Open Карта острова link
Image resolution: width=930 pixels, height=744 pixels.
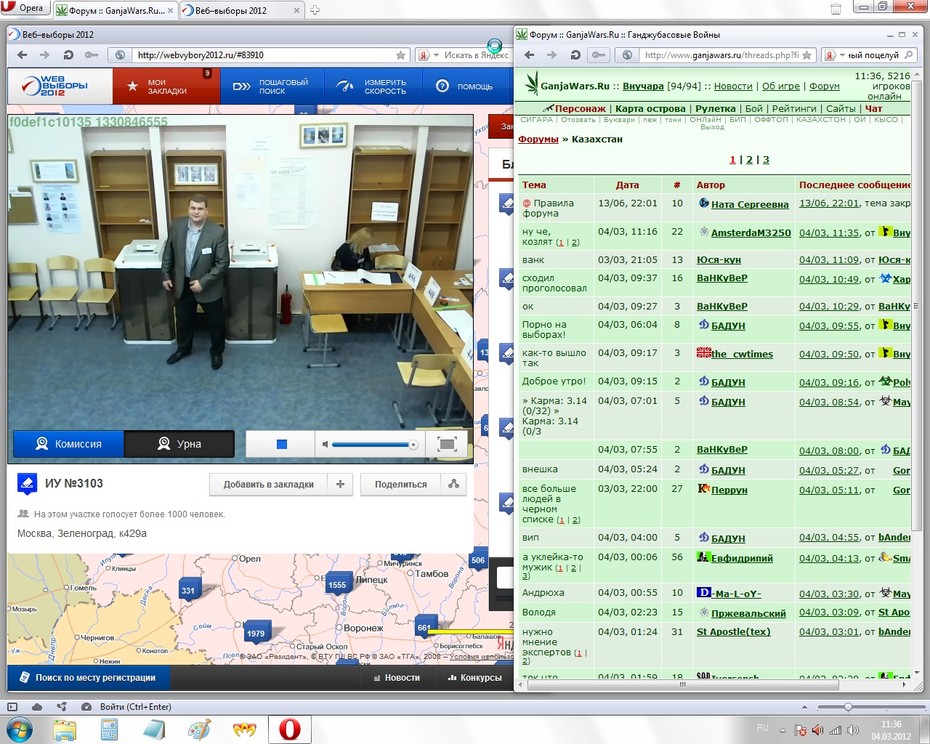click(650, 109)
